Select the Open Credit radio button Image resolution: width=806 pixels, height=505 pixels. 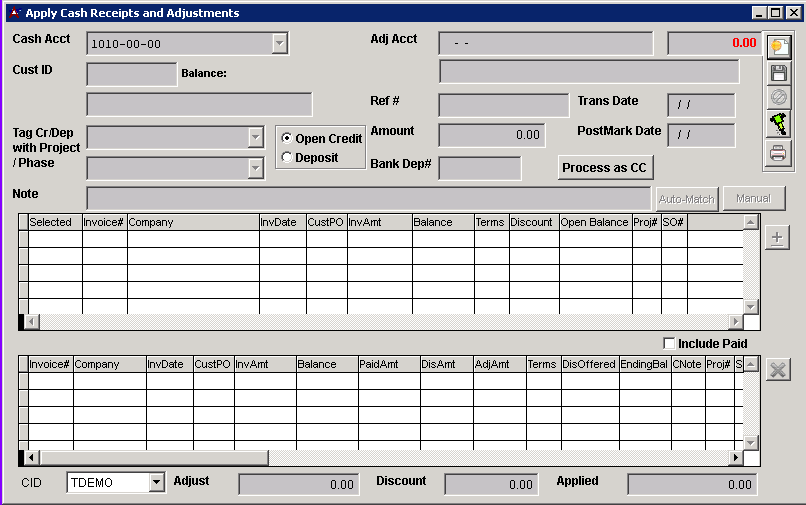[288, 139]
